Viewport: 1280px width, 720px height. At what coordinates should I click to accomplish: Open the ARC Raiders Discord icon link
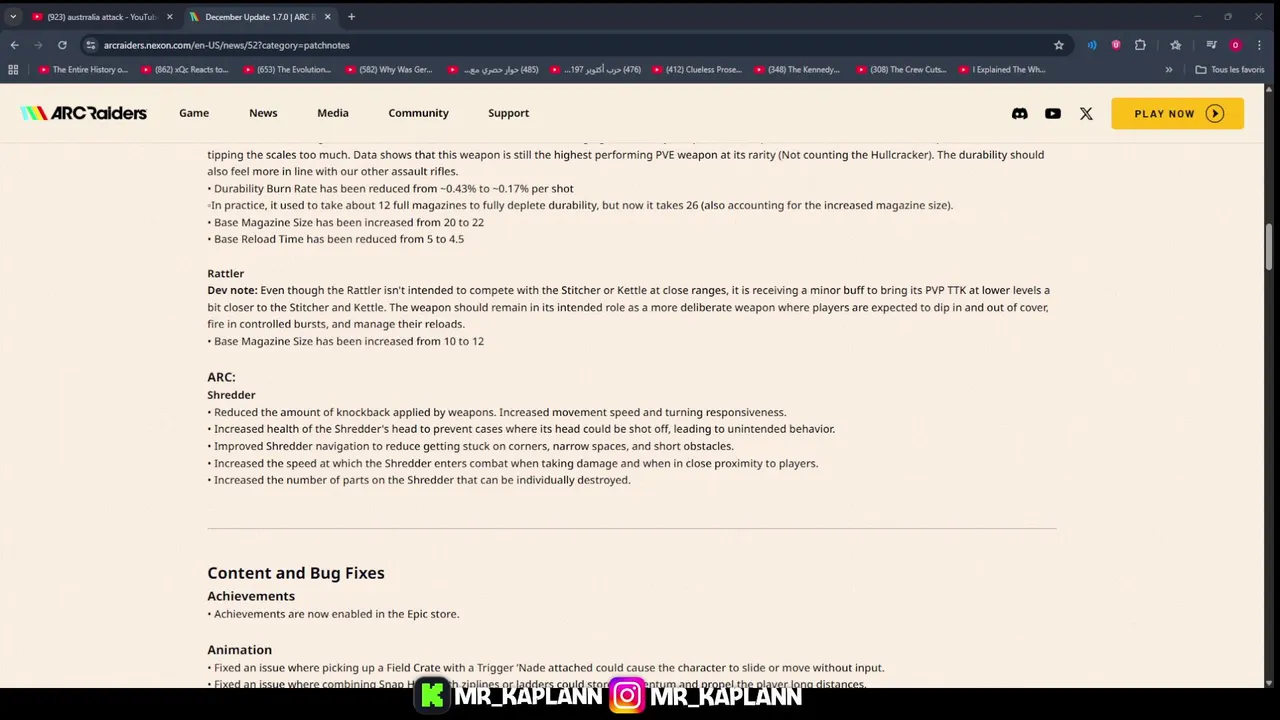[x=1019, y=113]
